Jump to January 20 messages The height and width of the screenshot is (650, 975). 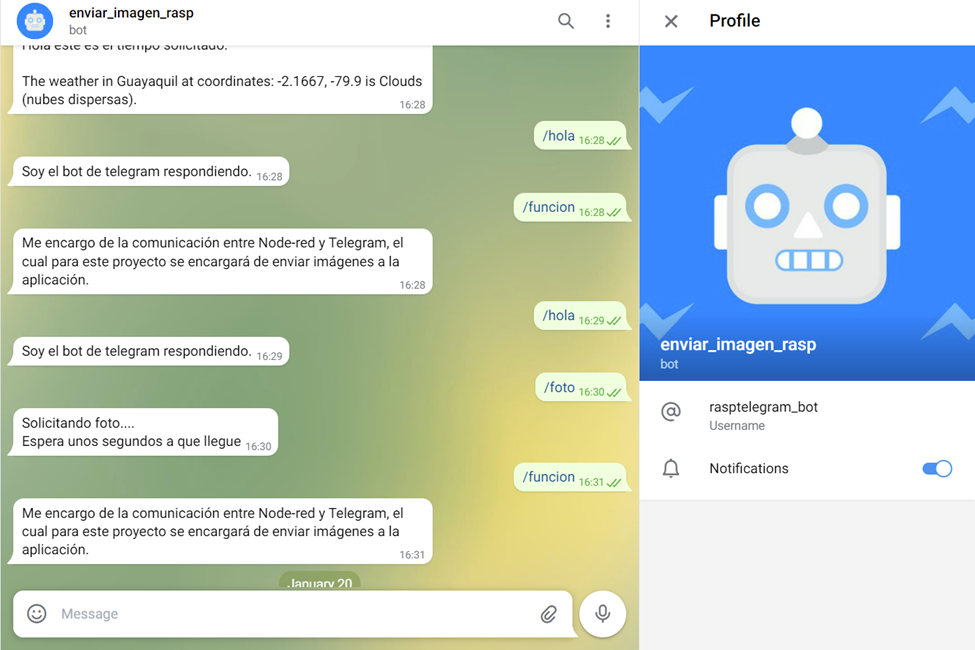click(x=319, y=583)
